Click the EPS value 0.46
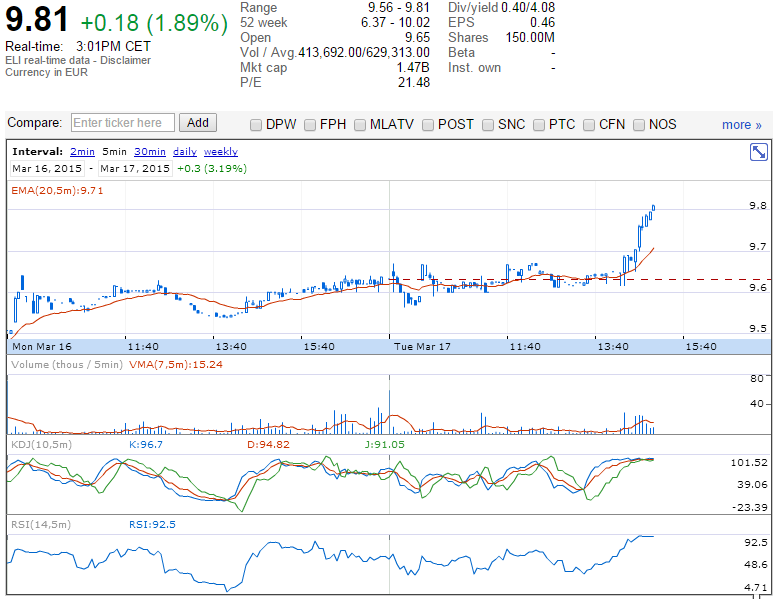 click(x=542, y=23)
